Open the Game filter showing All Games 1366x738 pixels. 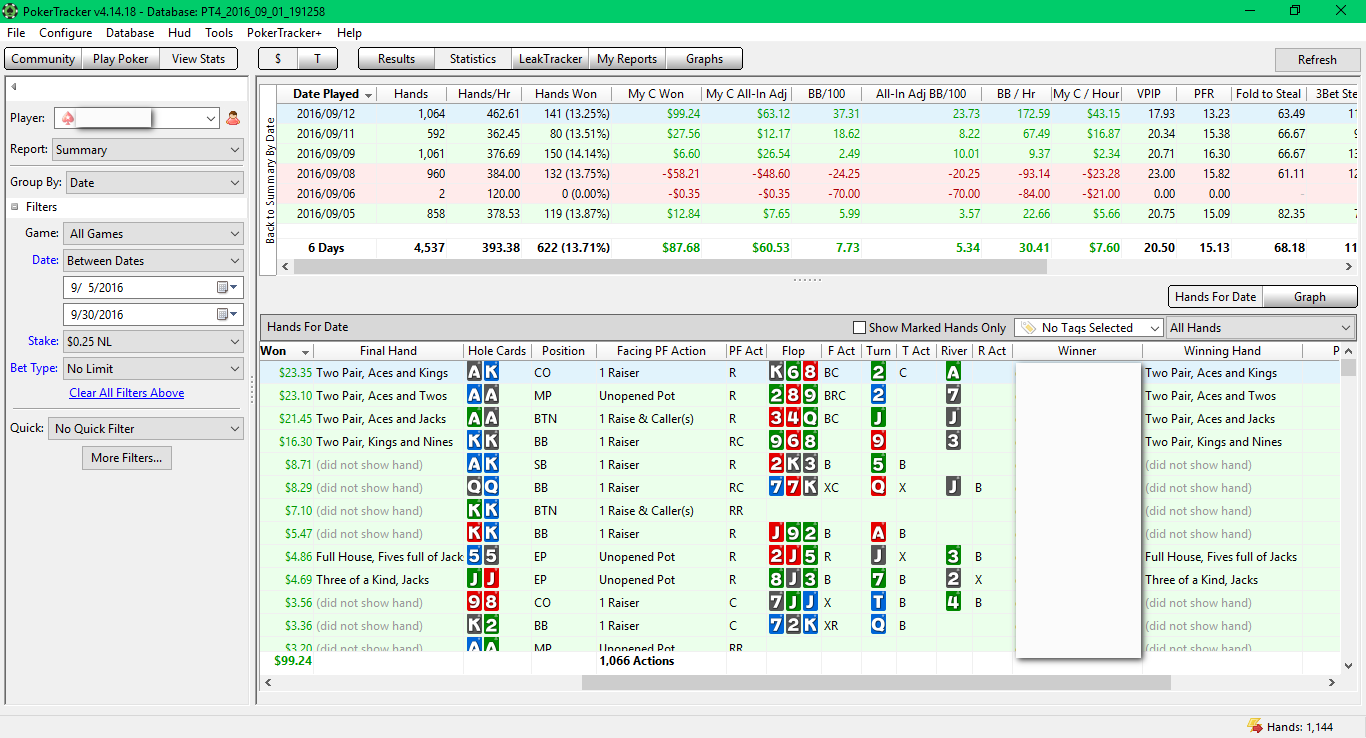click(x=153, y=234)
